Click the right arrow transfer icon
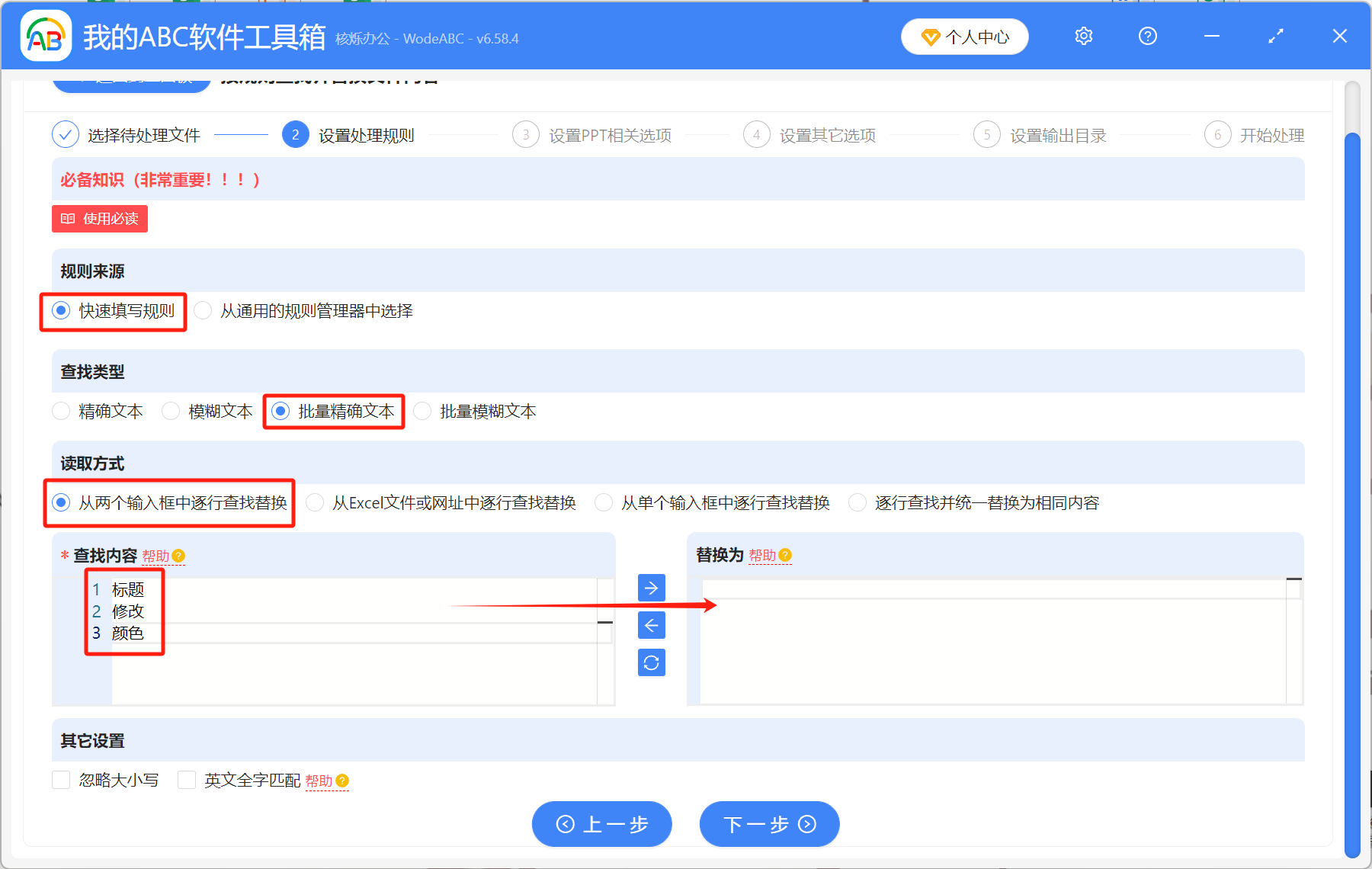Screen dimensions: 1372x869 650,588
